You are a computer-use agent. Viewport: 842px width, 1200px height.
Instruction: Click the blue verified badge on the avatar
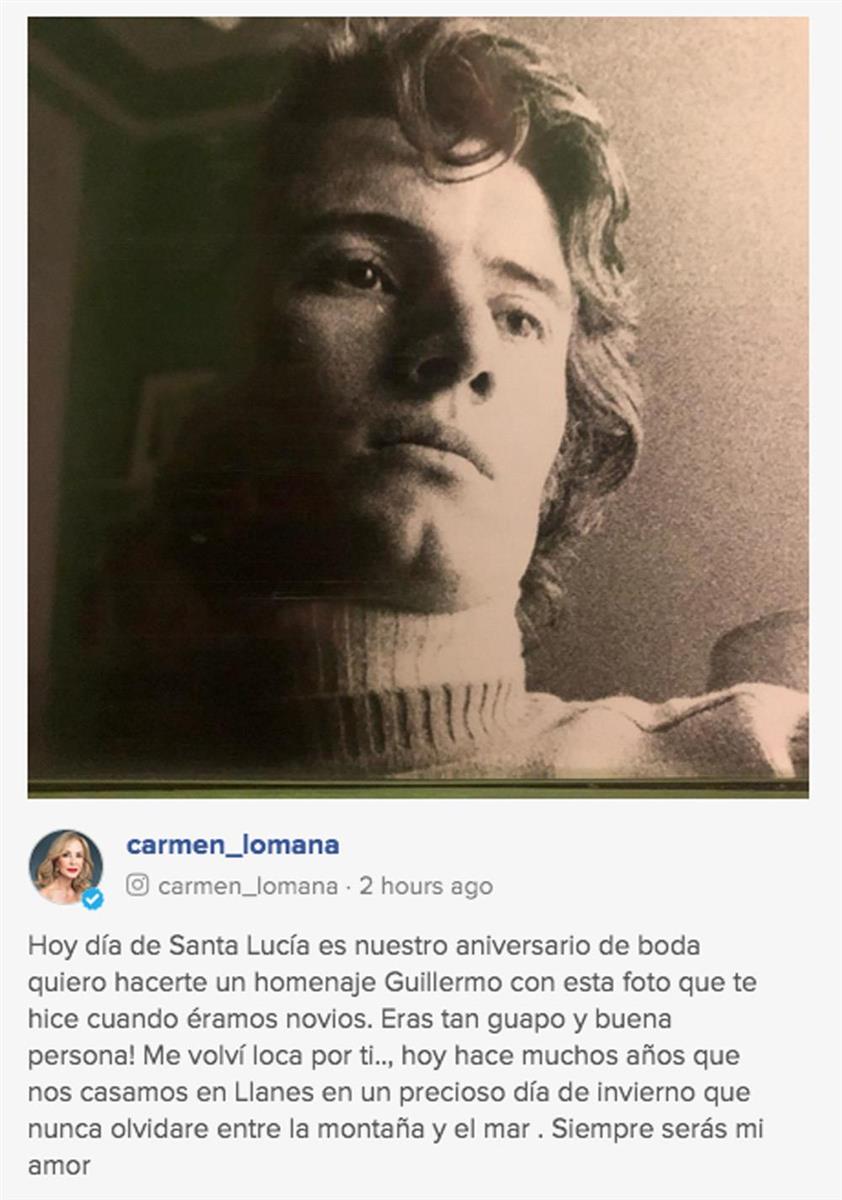93,898
